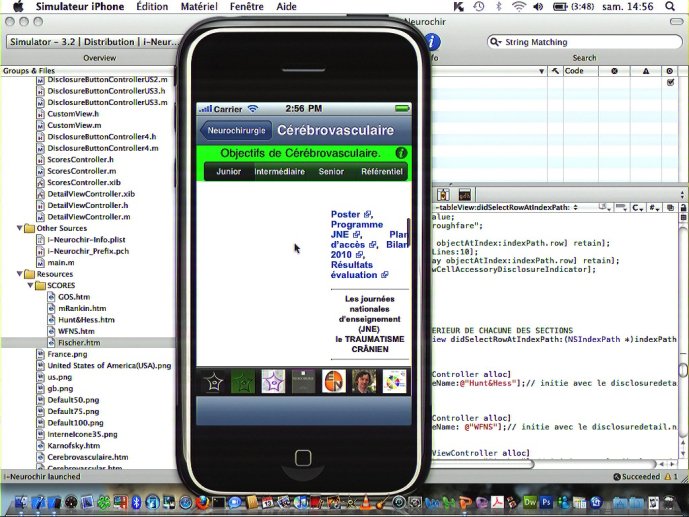The height and width of the screenshot is (517, 689).
Task: Open Photoshop from the Dock
Action: click(x=546, y=502)
